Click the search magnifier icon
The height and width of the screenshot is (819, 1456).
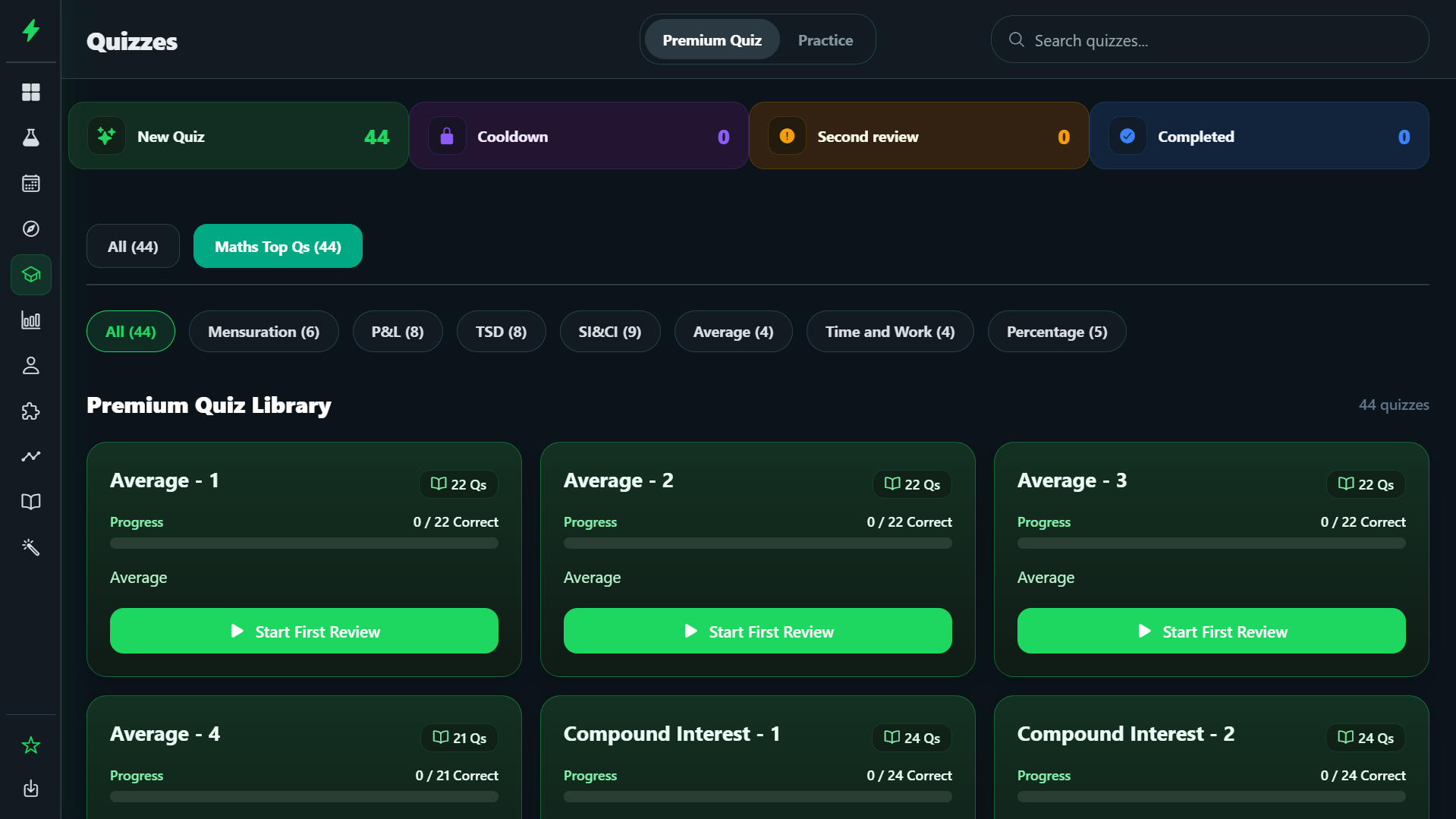[1017, 39]
